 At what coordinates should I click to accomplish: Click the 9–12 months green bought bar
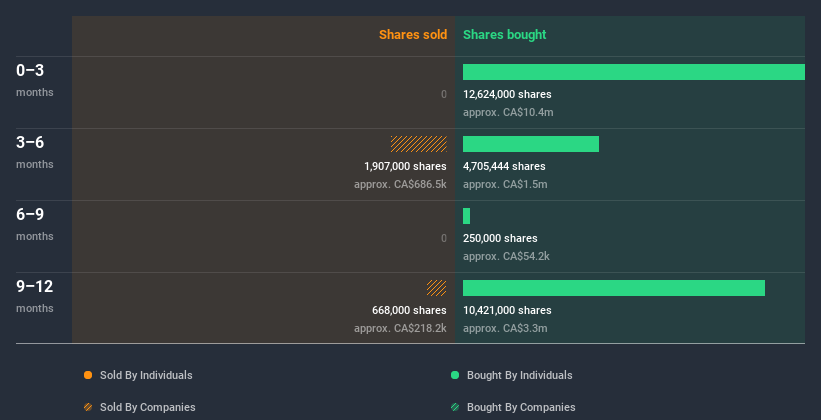(x=614, y=288)
